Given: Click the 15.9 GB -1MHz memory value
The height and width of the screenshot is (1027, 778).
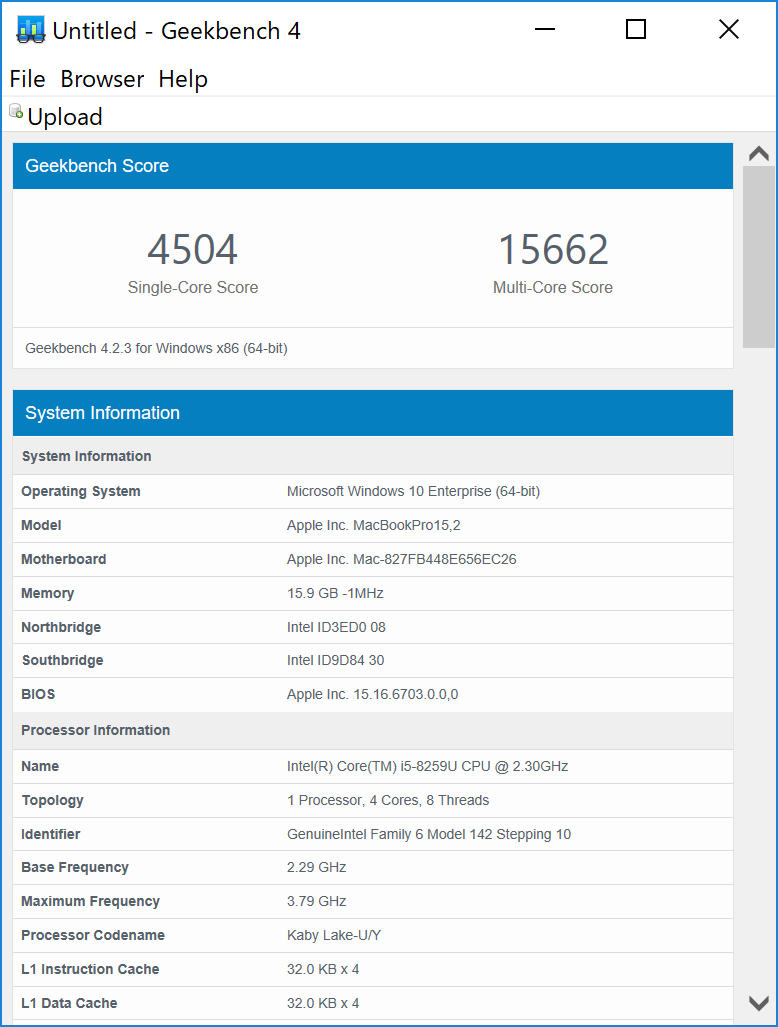Looking at the screenshot, I should 335,594.
